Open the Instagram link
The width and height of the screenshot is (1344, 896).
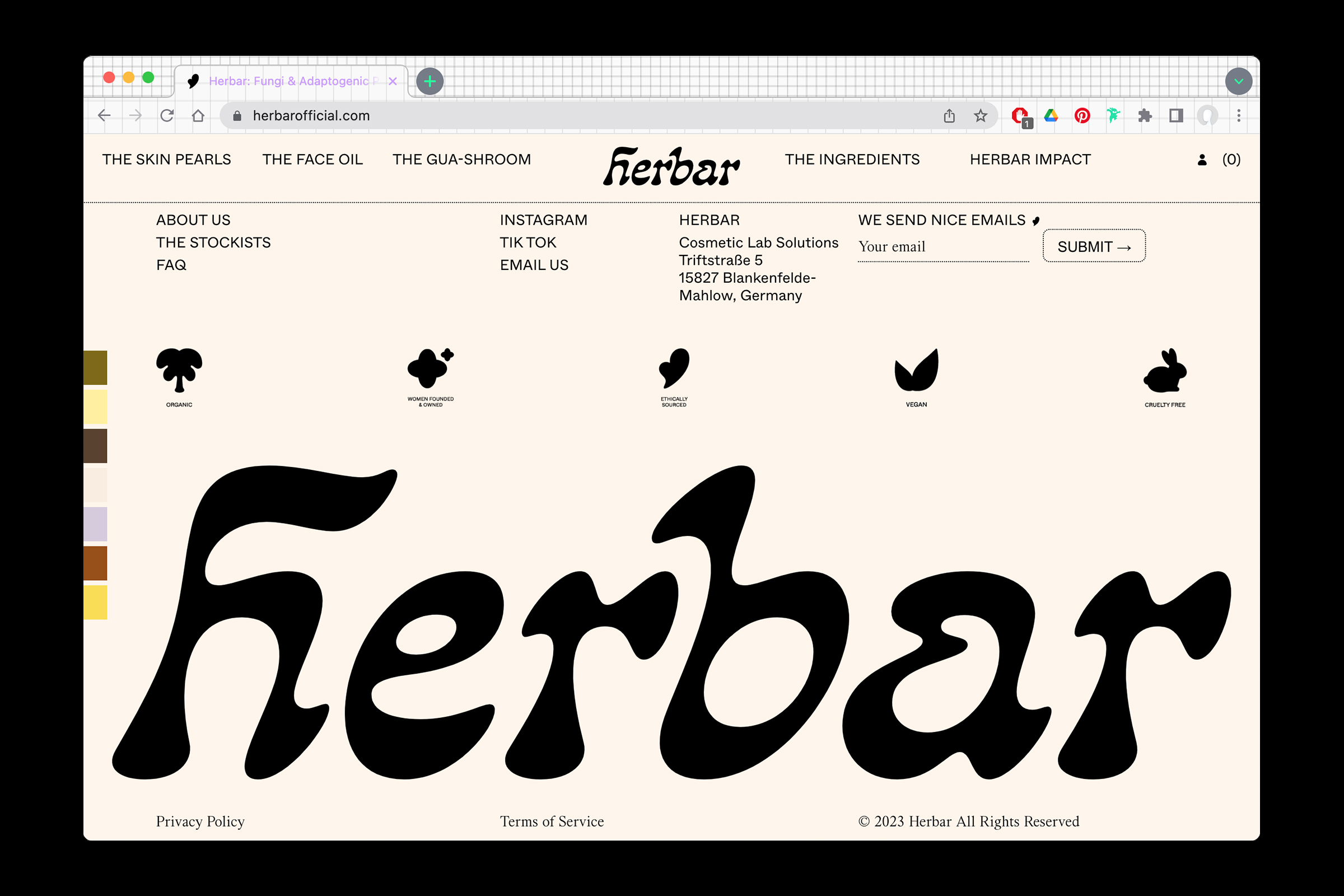click(x=543, y=220)
